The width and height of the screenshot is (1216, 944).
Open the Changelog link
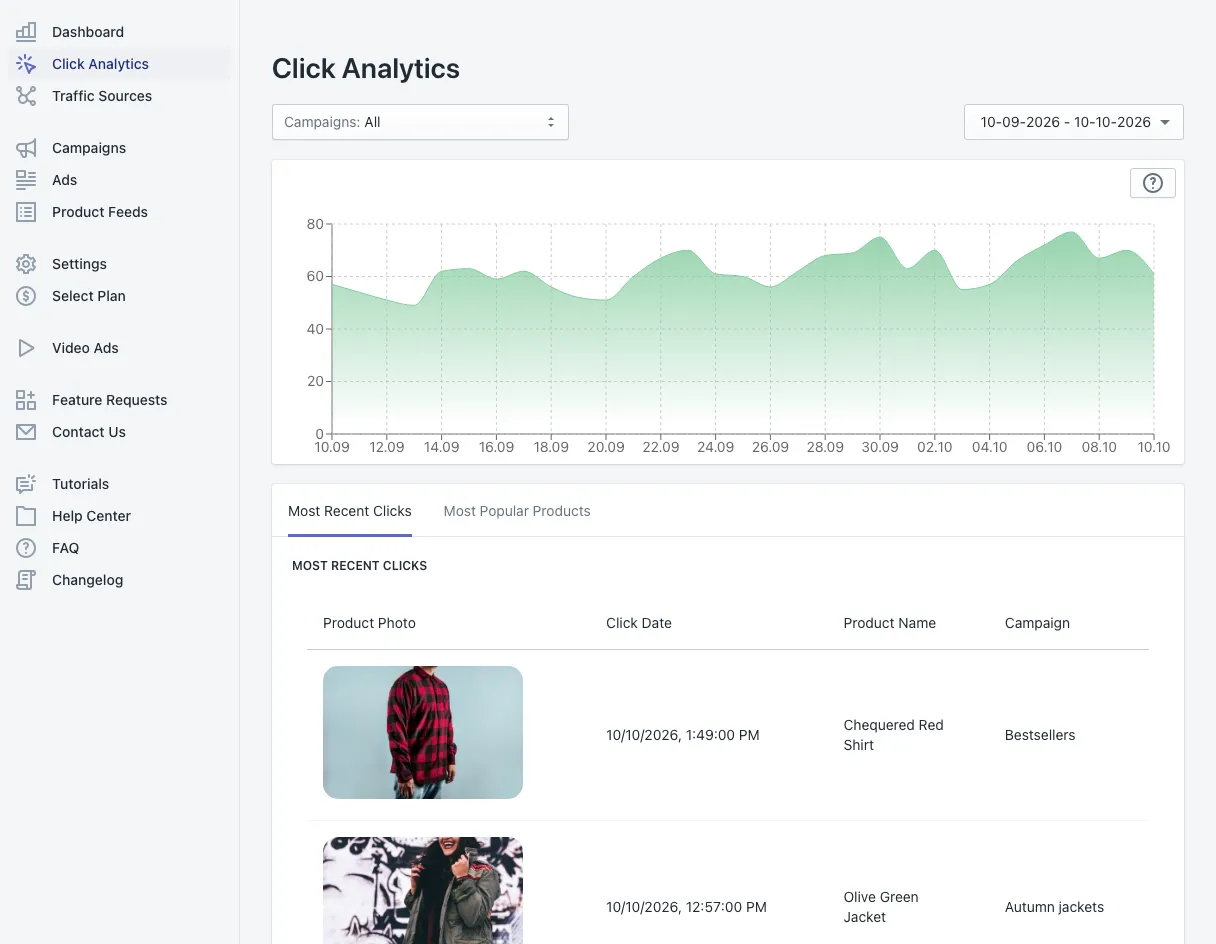pos(88,580)
